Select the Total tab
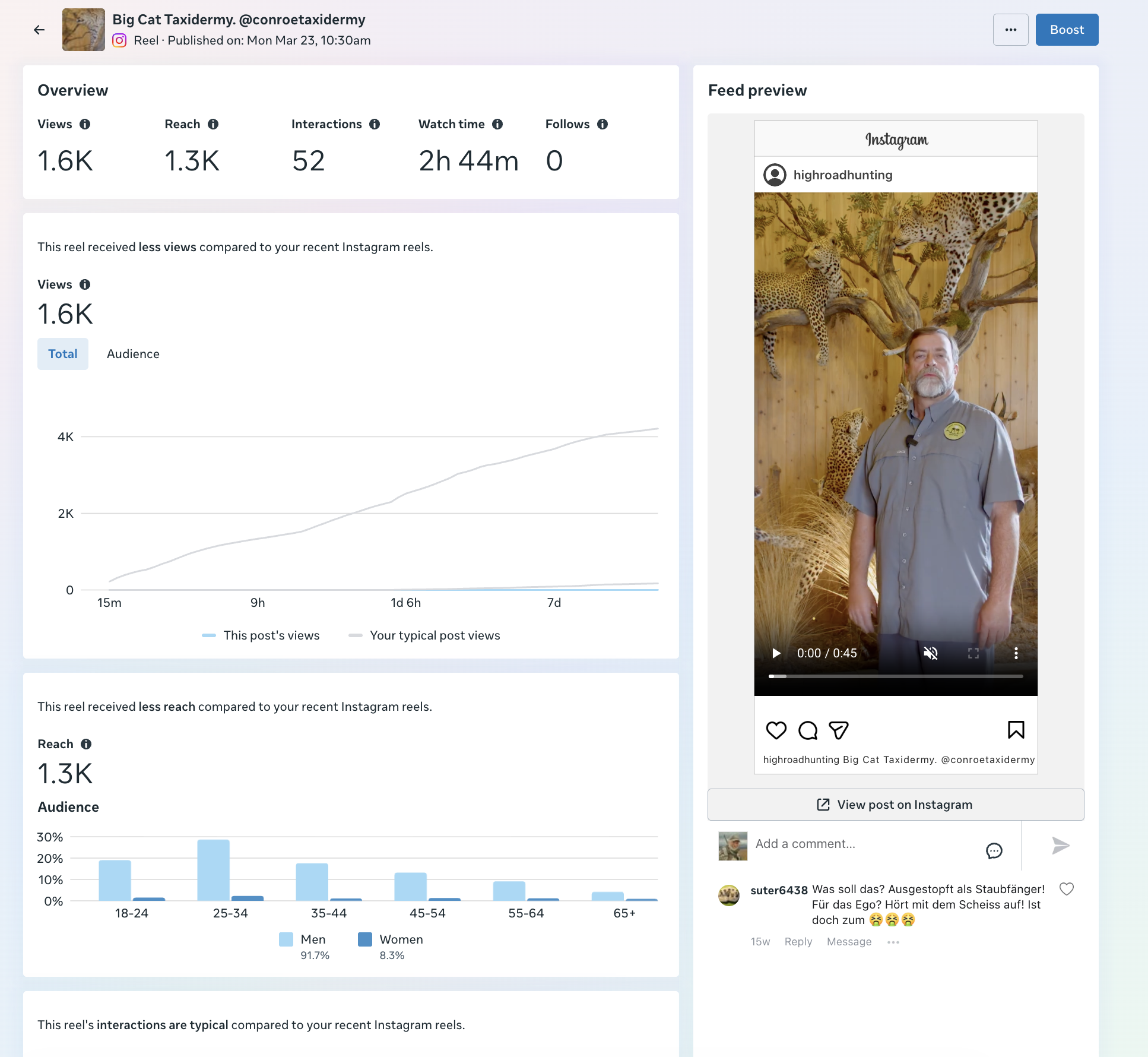The image size is (1148, 1057). click(63, 354)
